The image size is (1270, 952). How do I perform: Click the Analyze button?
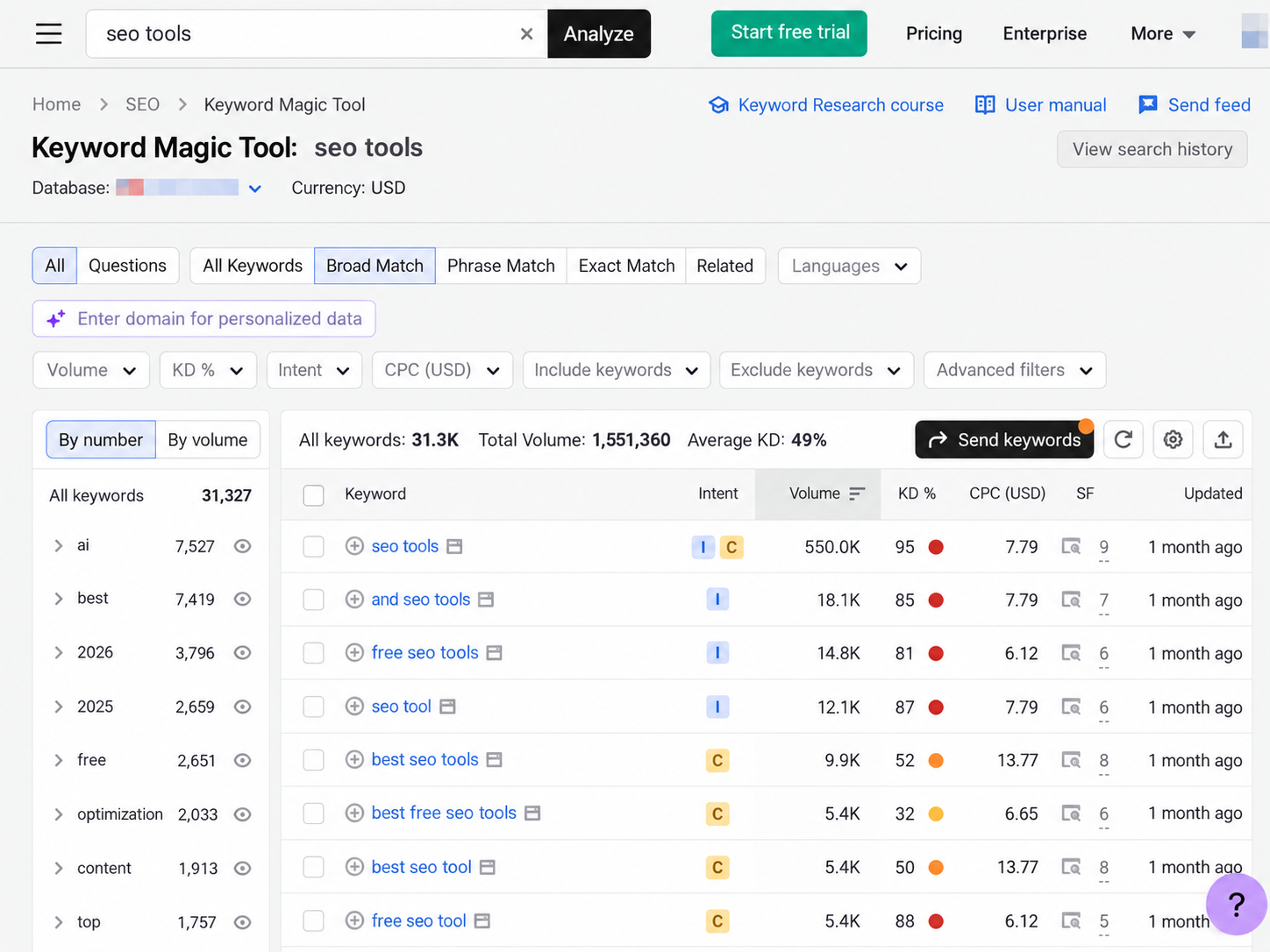599,34
